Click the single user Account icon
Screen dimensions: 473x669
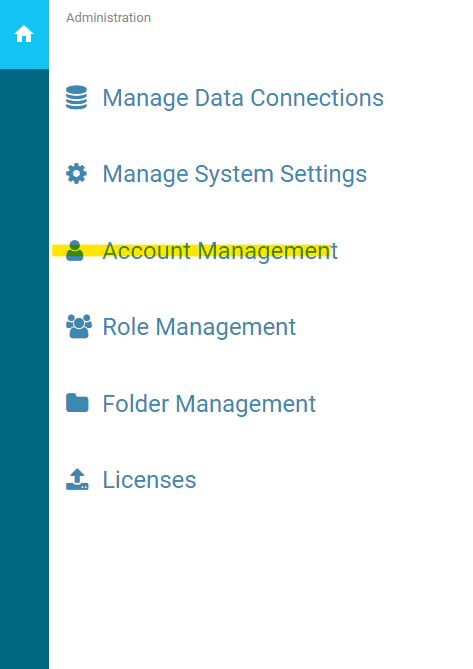[75, 250]
